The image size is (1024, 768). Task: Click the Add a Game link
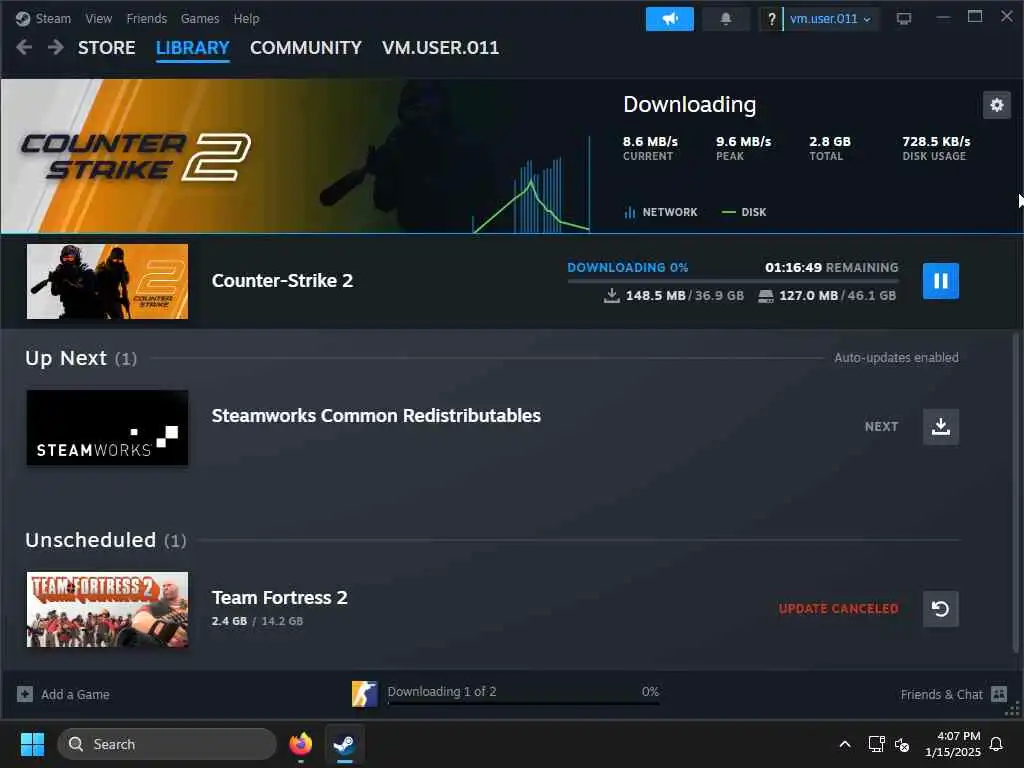(x=75, y=694)
